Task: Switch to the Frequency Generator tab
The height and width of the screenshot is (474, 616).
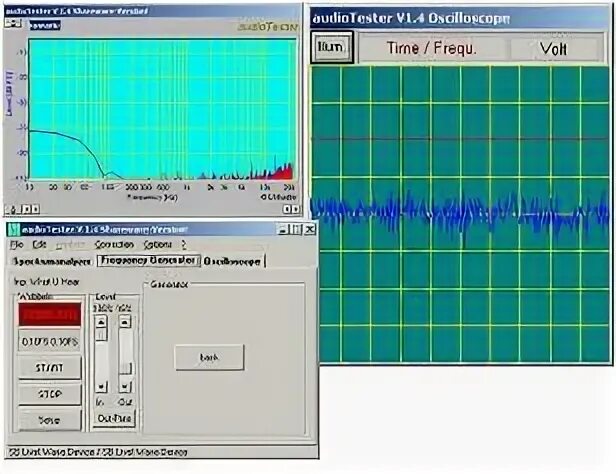Action: (148, 260)
